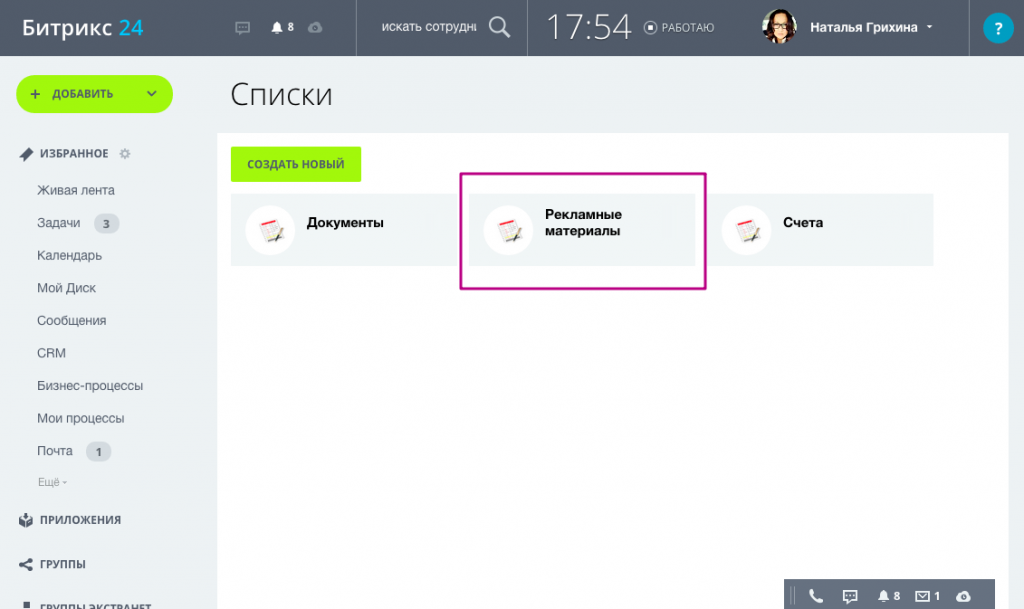Open Живая лента
The image size is (1024, 609).
[76, 191]
